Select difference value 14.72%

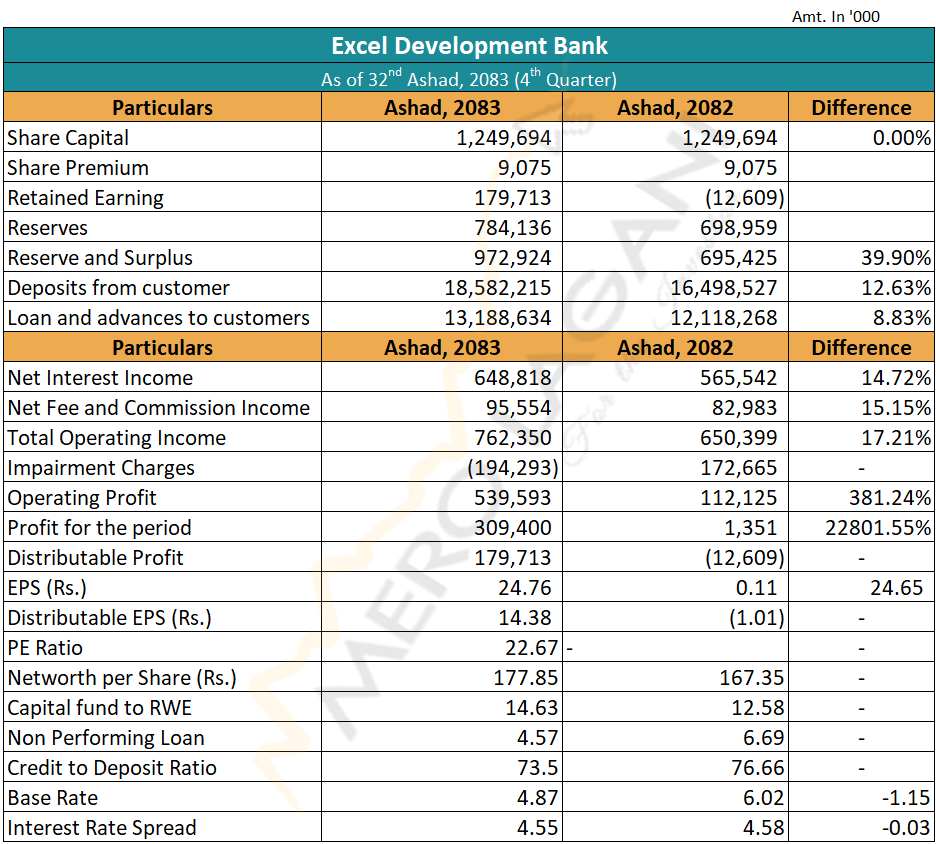895,378
